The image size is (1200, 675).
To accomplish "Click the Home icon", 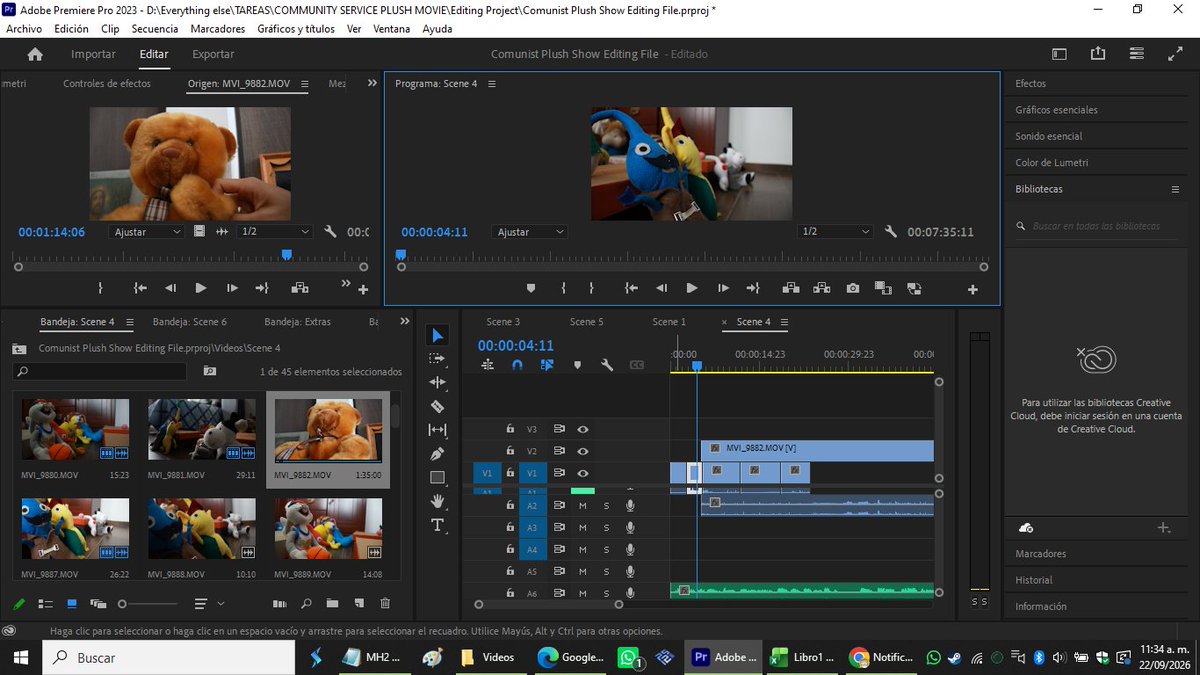I will 35,54.
